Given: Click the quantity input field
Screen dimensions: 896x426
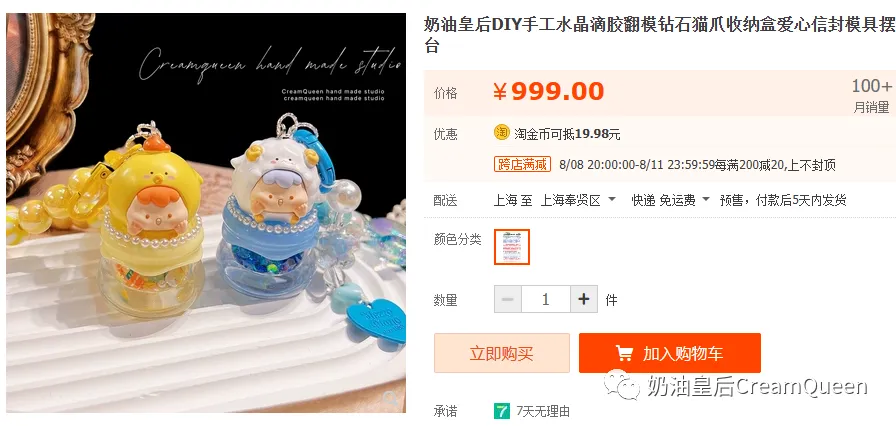Looking at the screenshot, I should pos(546,299).
